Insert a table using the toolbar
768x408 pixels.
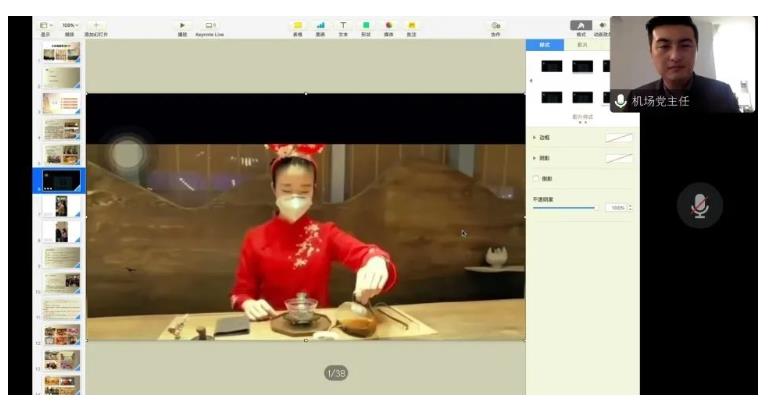coord(298,25)
